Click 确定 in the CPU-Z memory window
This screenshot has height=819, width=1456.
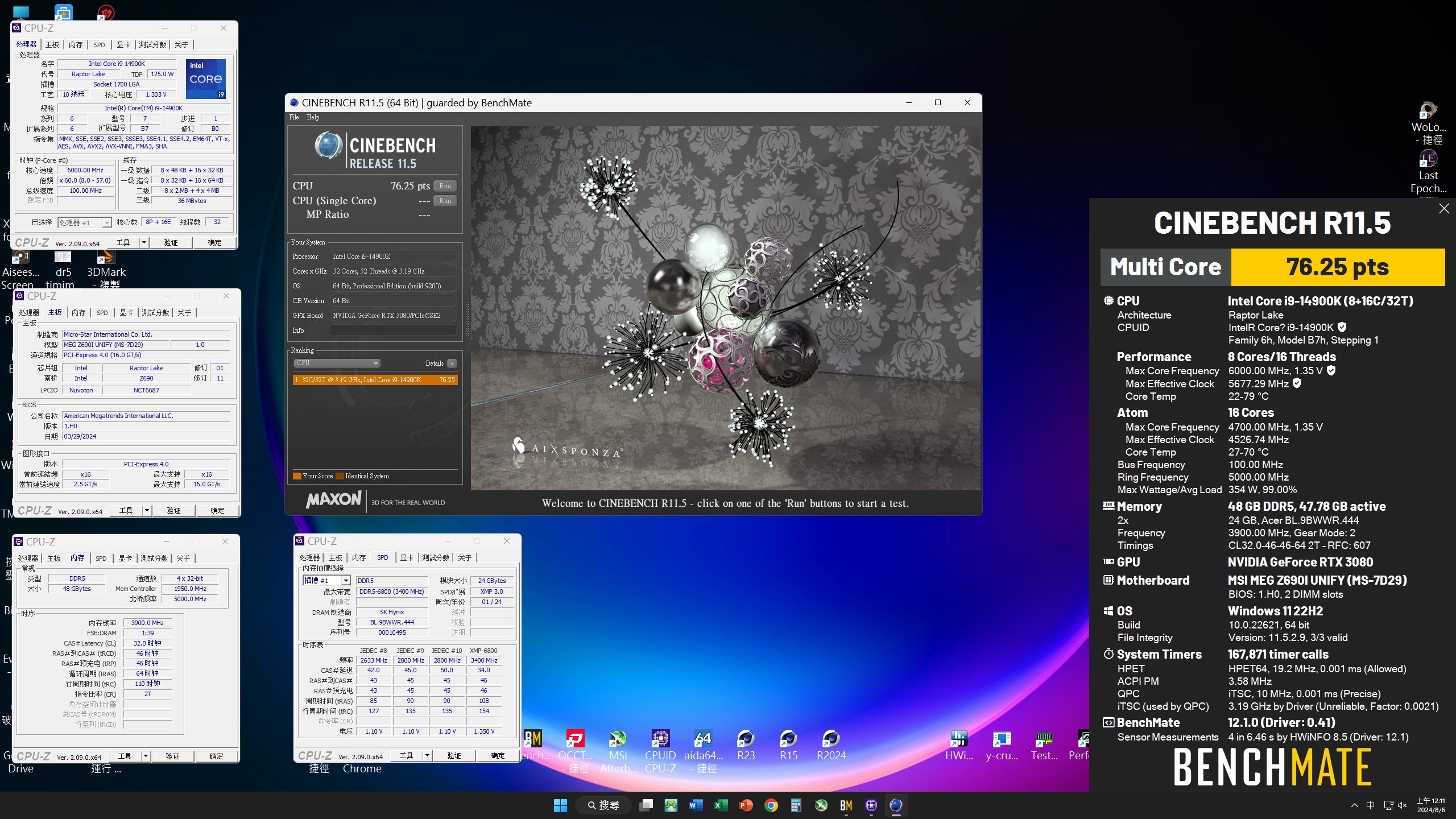point(216,756)
